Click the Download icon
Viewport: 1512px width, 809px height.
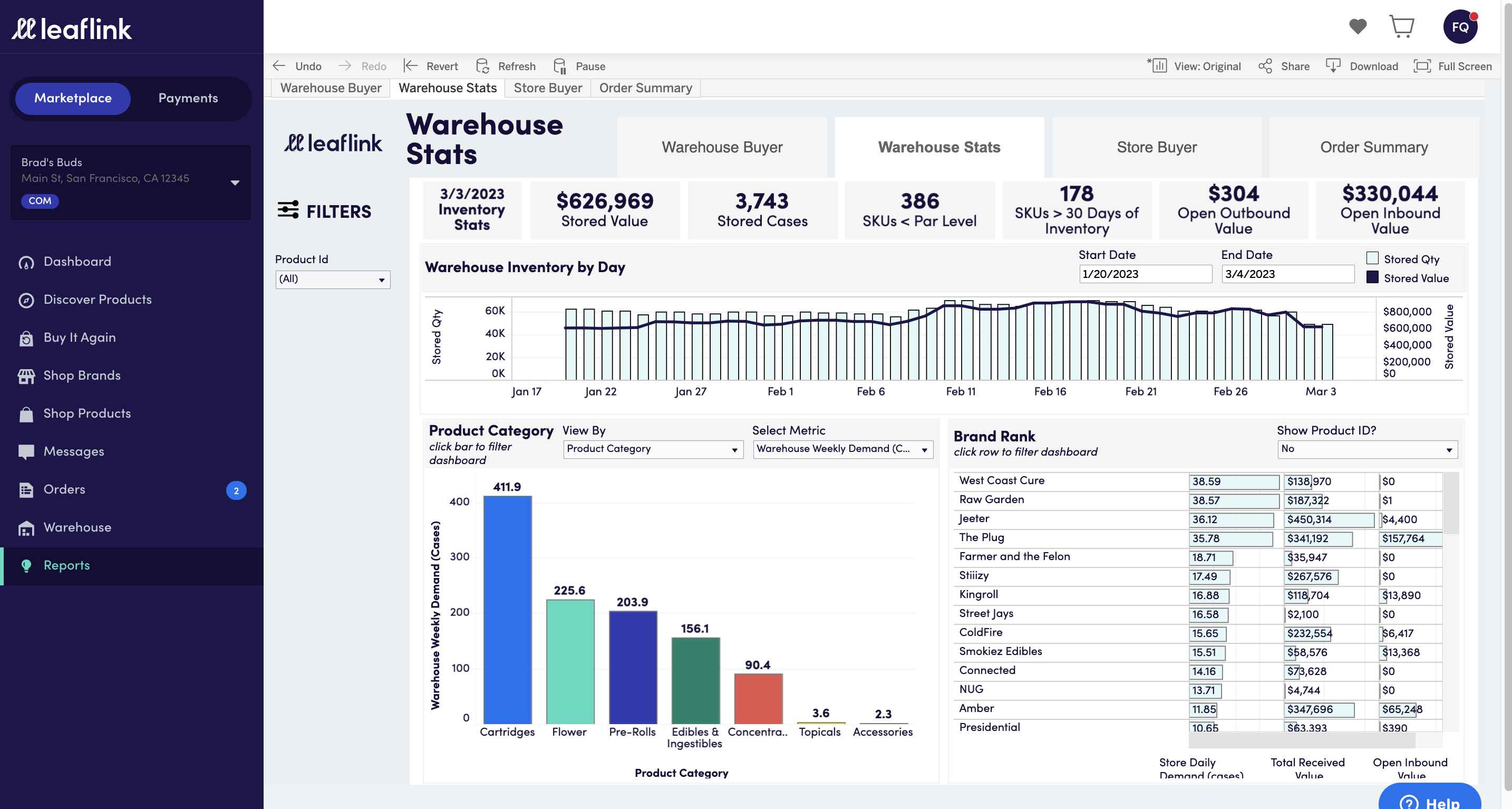[1333, 66]
